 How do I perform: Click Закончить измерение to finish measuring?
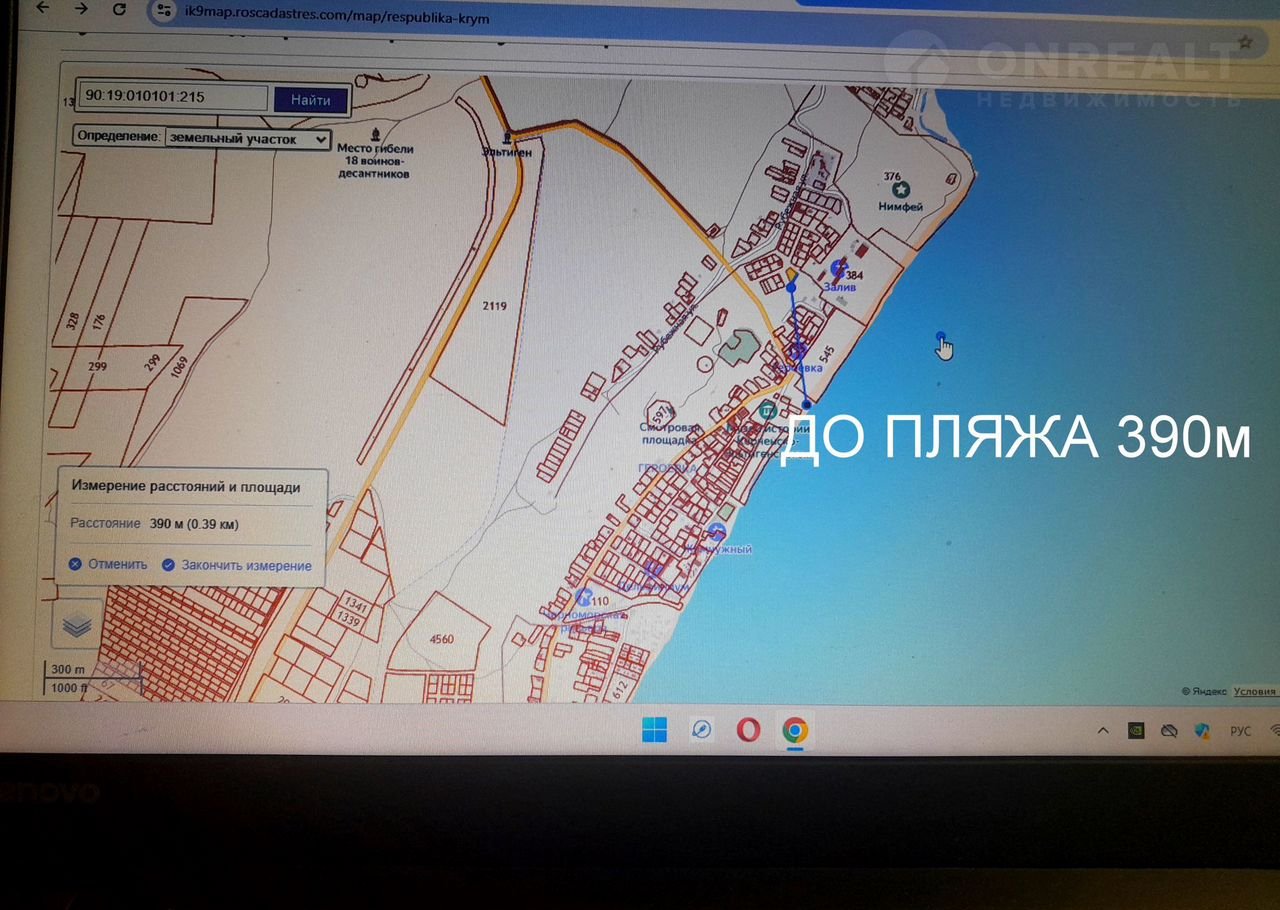237,566
